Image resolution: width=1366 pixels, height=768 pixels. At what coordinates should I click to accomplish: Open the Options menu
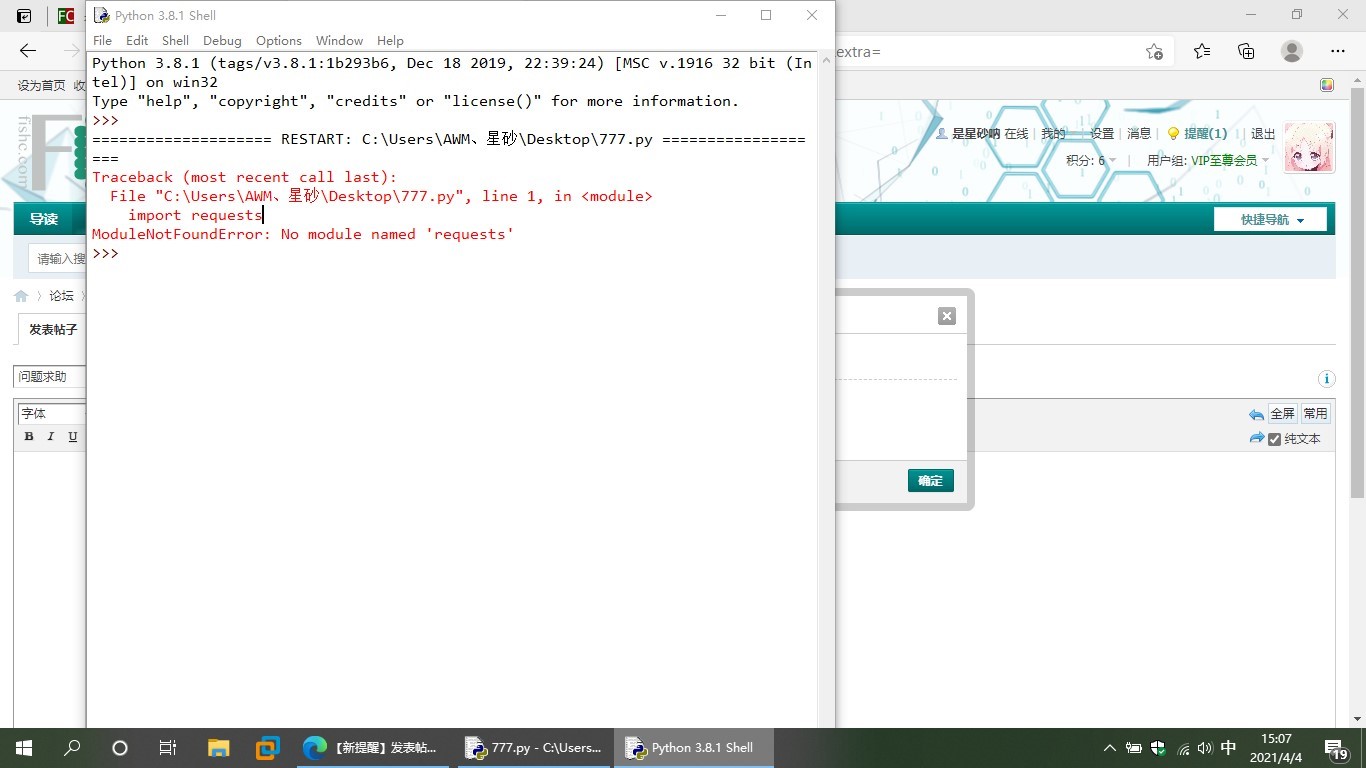(x=278, y=40)
